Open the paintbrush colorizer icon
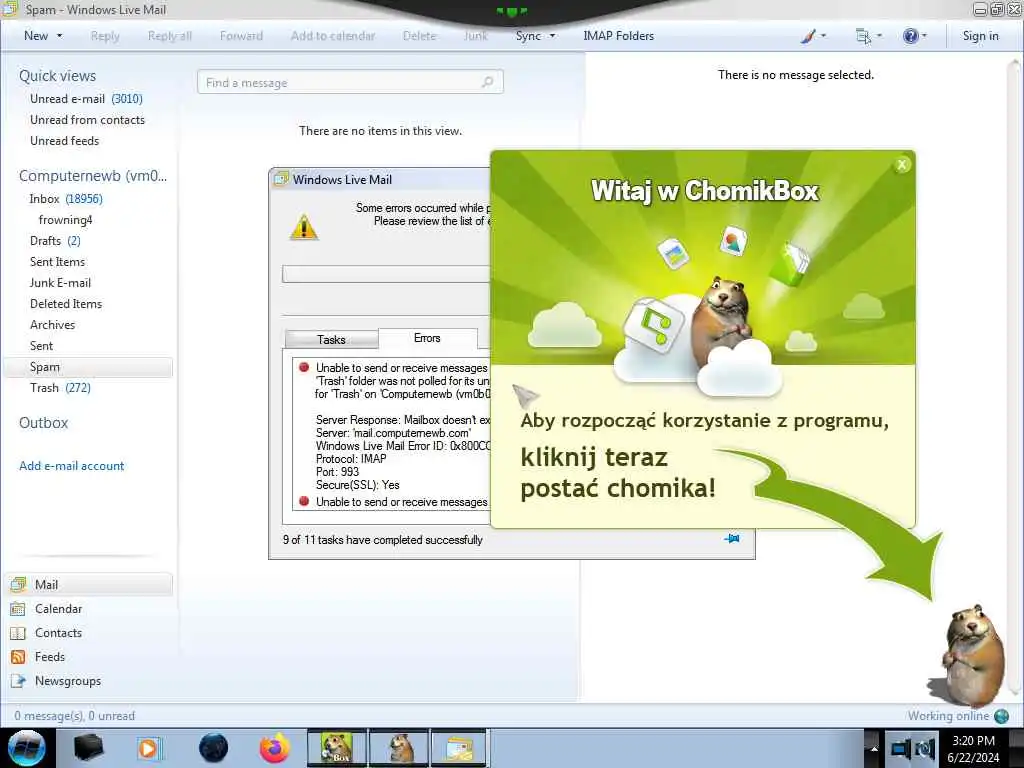Screen dimensions: 1024x768 coord(808,36)
